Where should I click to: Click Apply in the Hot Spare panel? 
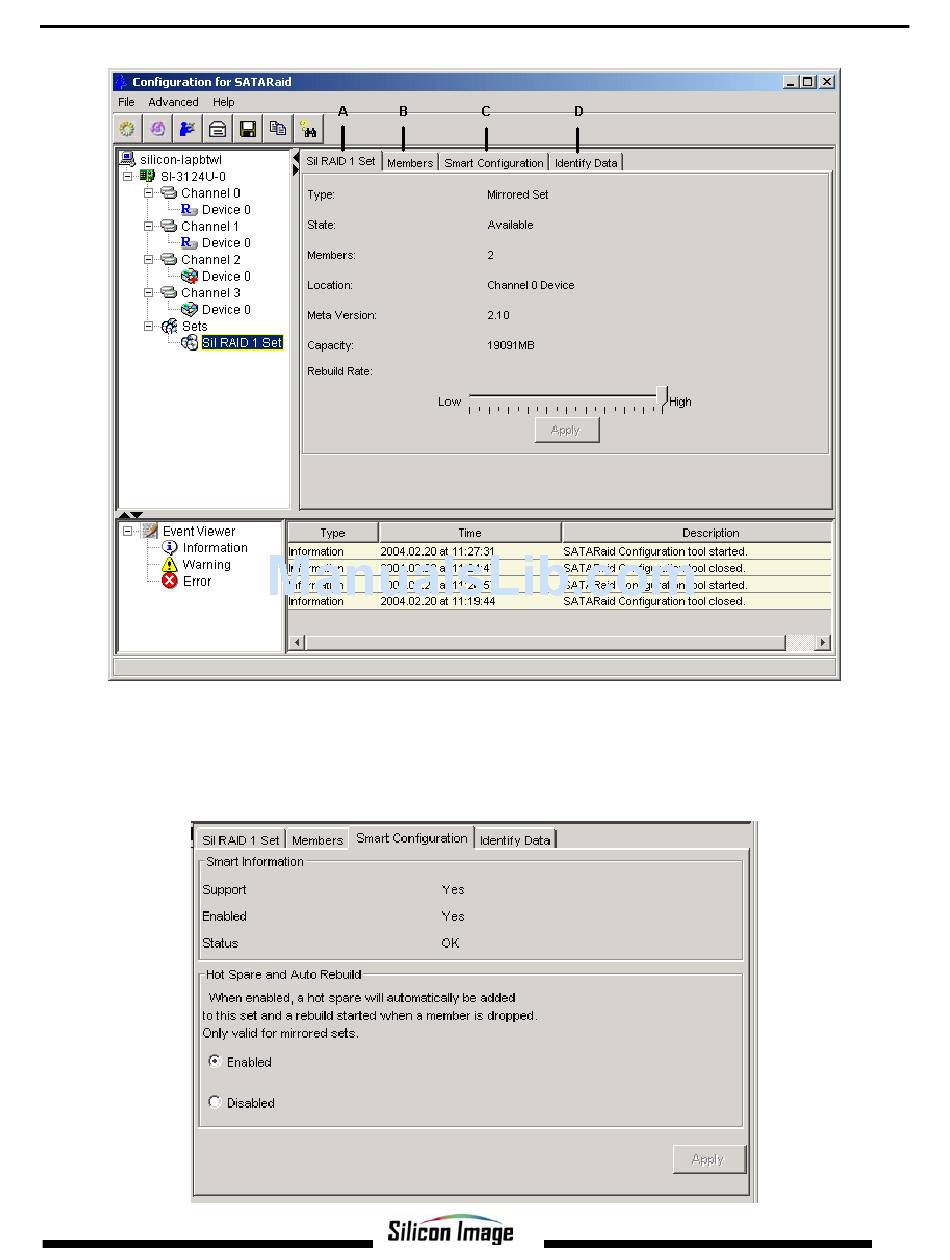[708, 1159]
